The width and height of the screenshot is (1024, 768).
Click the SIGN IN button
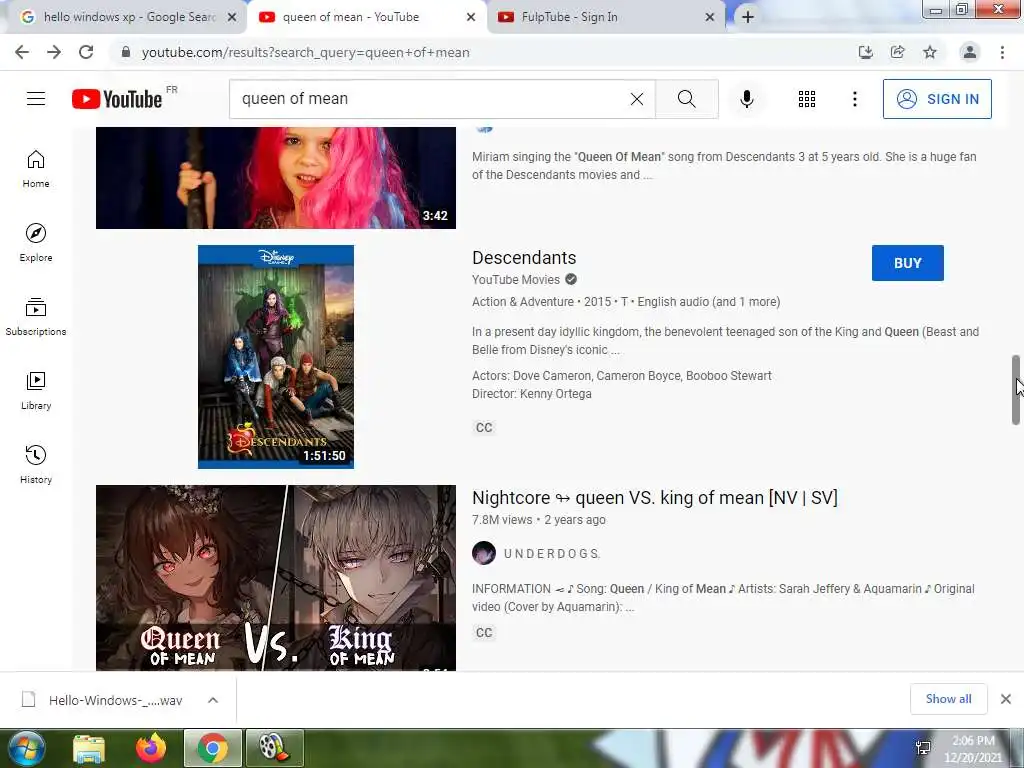pos(937,99)
